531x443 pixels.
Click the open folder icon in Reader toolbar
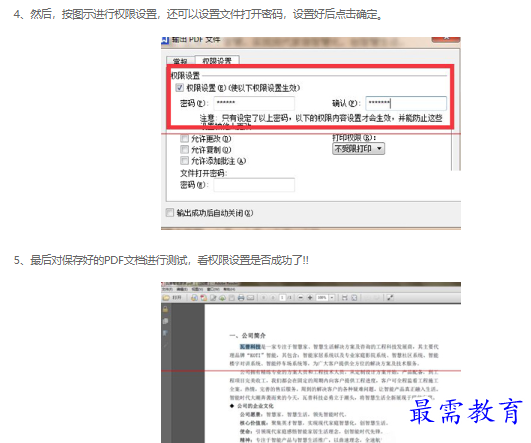point(166,298)
